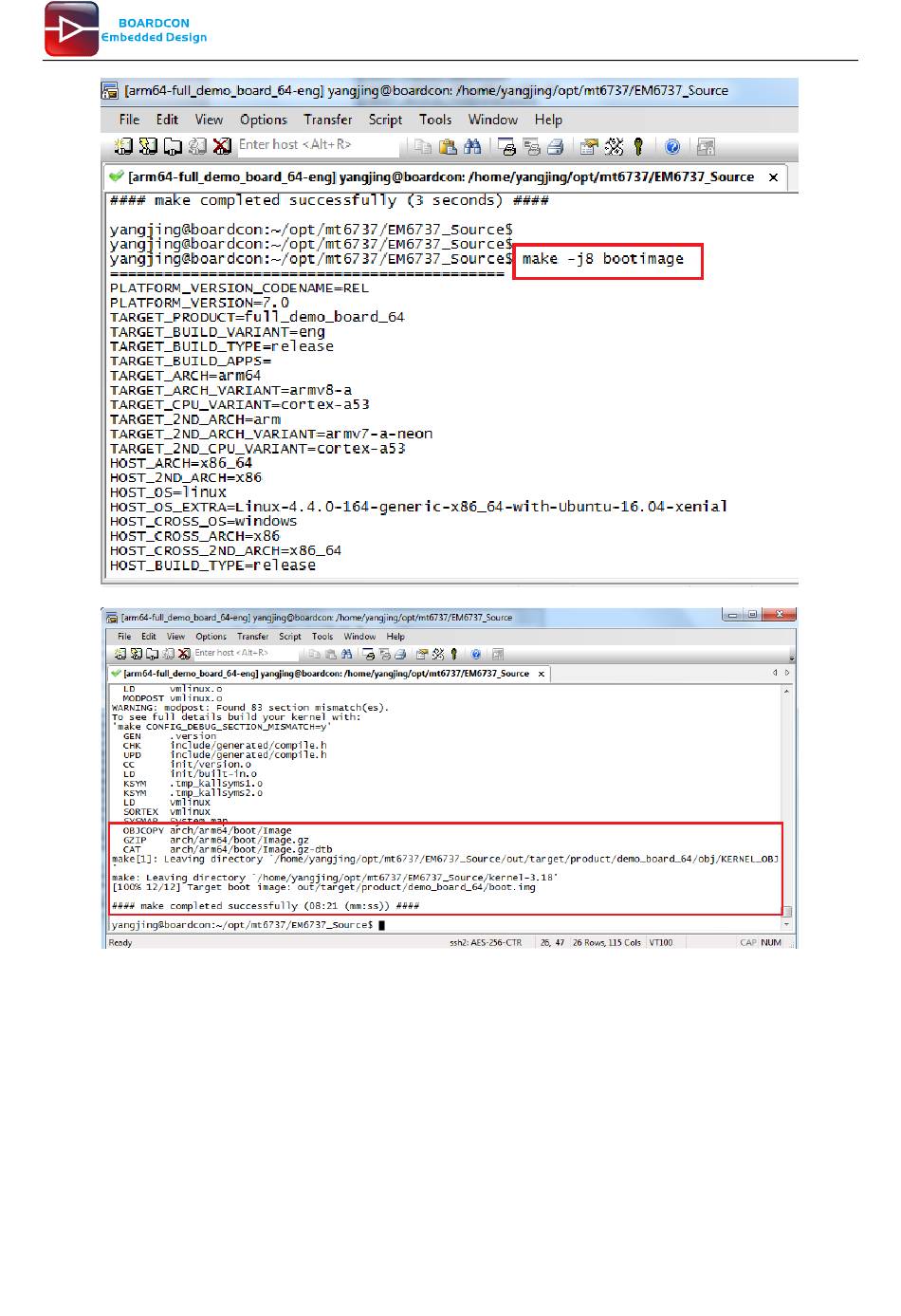Click the Connect icon in the upper SecureCRT toolbar
The image size is (901, 1316).
(123, 146)
